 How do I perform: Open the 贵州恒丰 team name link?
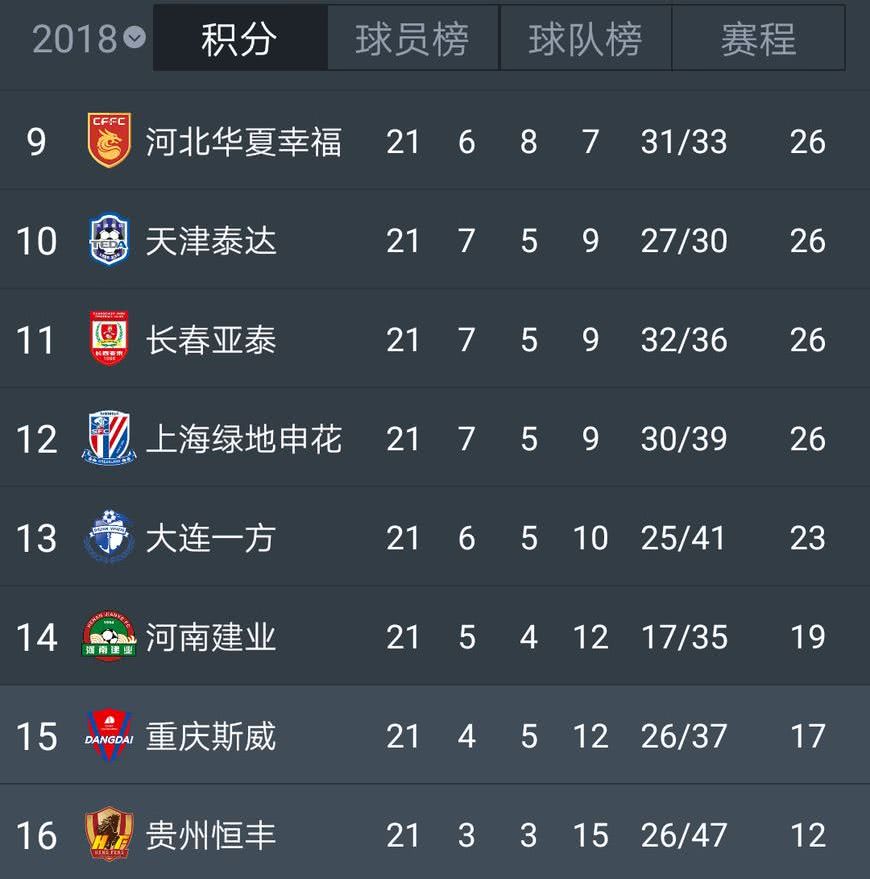coord(210,835)
